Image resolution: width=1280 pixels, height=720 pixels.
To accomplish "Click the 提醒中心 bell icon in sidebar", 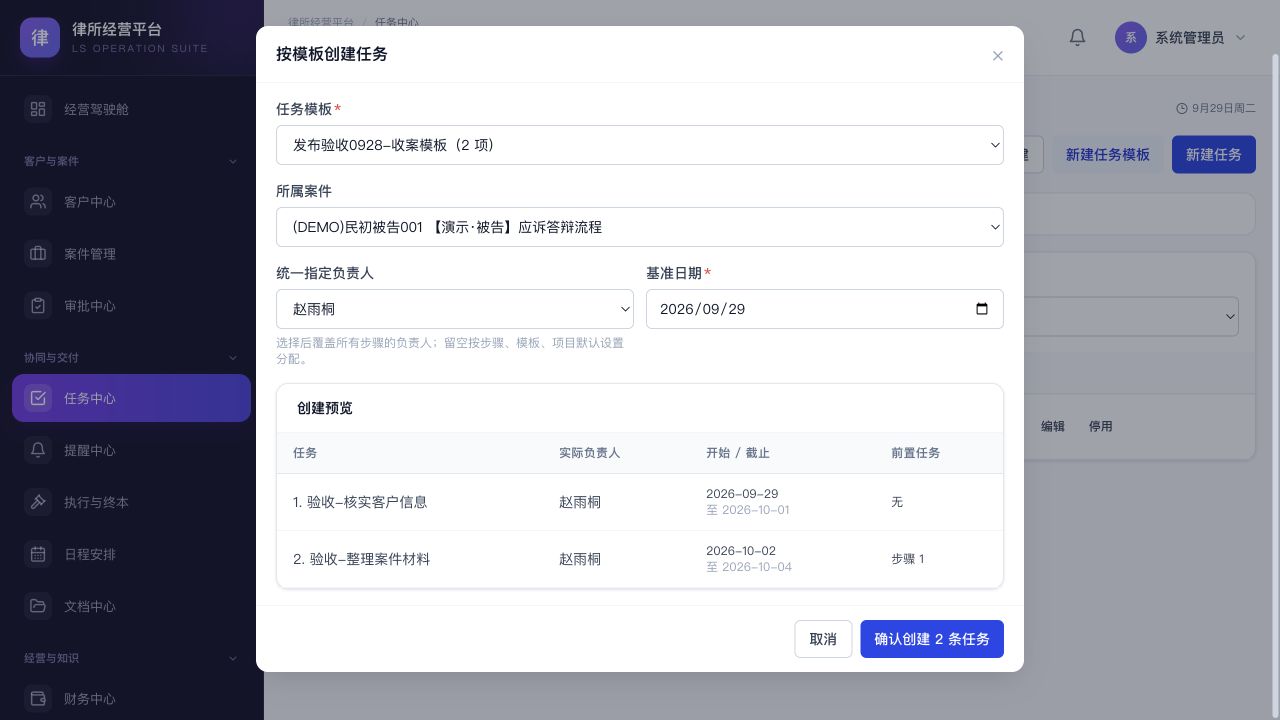I will (38, 450).
